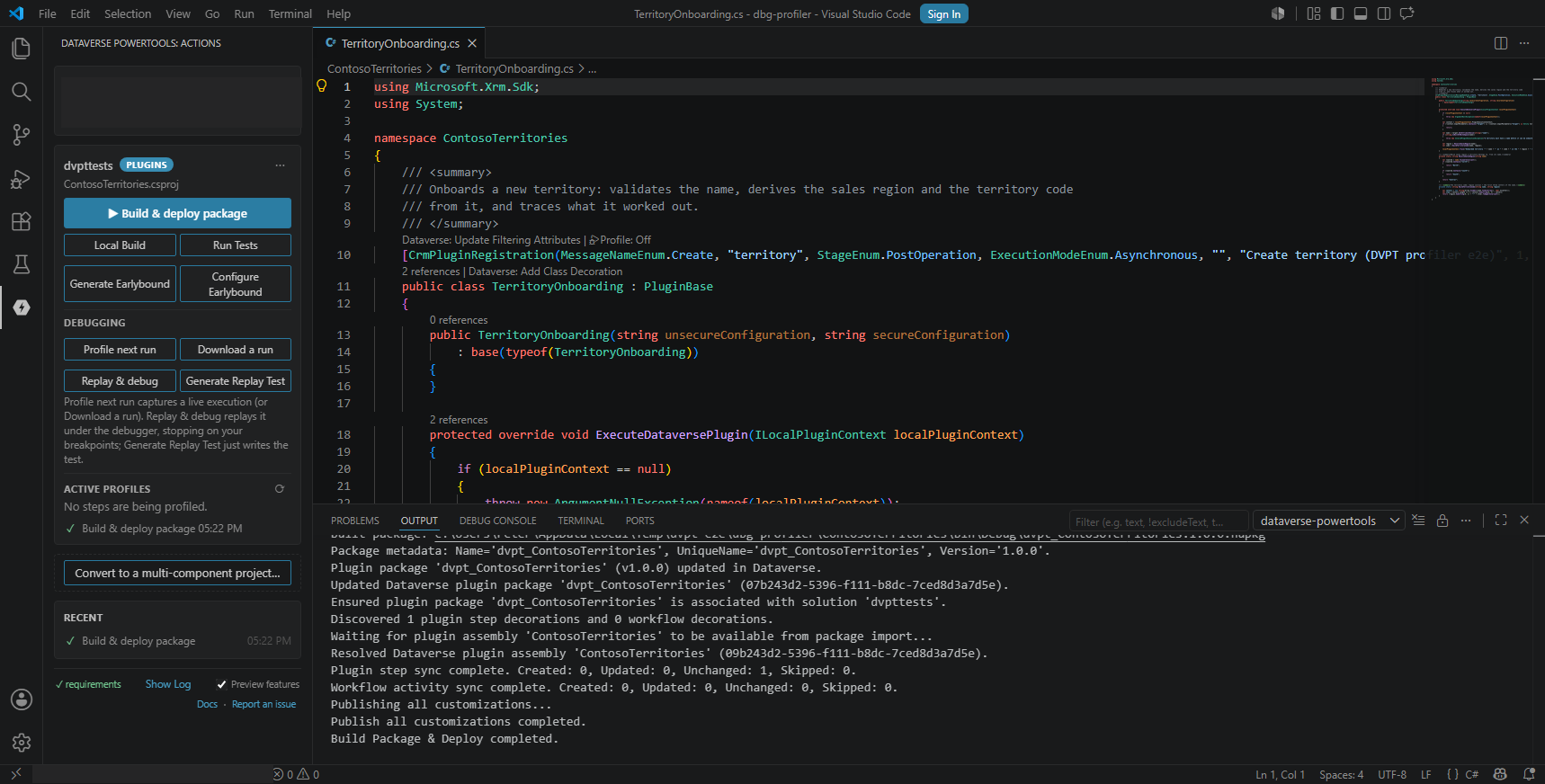Click the lightbulb code action on line 1
The width and height of the screenshot is (1545, 784).
tap(322, 86)
